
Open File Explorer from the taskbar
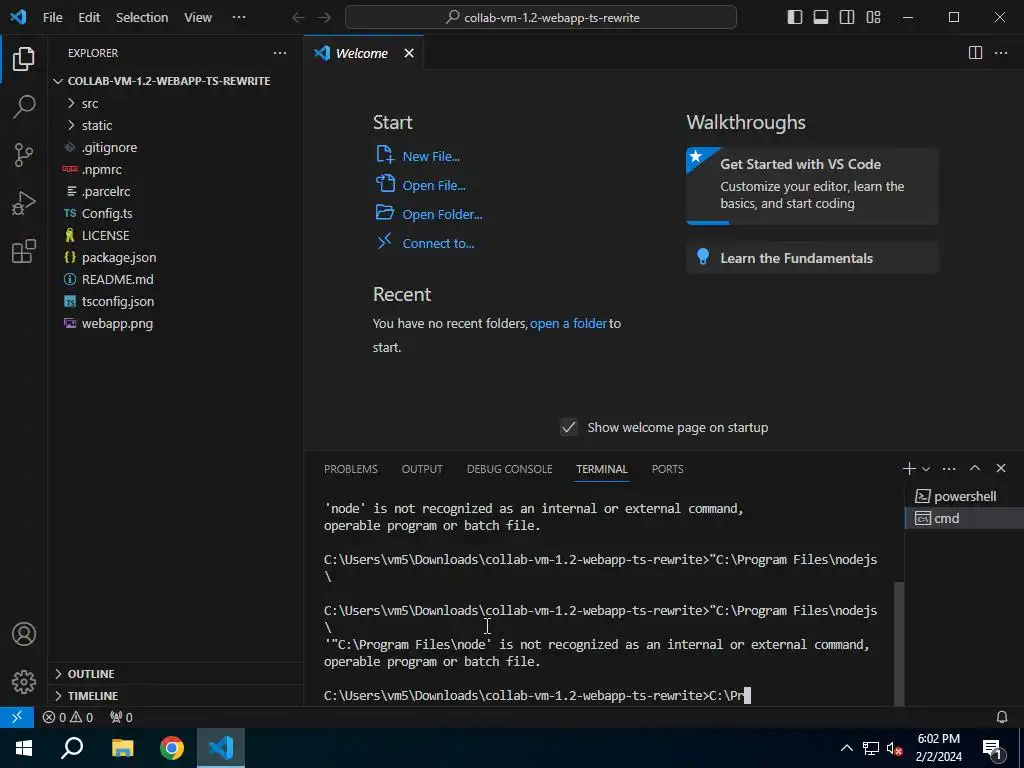pyautogui.click(x=122, y=748)
